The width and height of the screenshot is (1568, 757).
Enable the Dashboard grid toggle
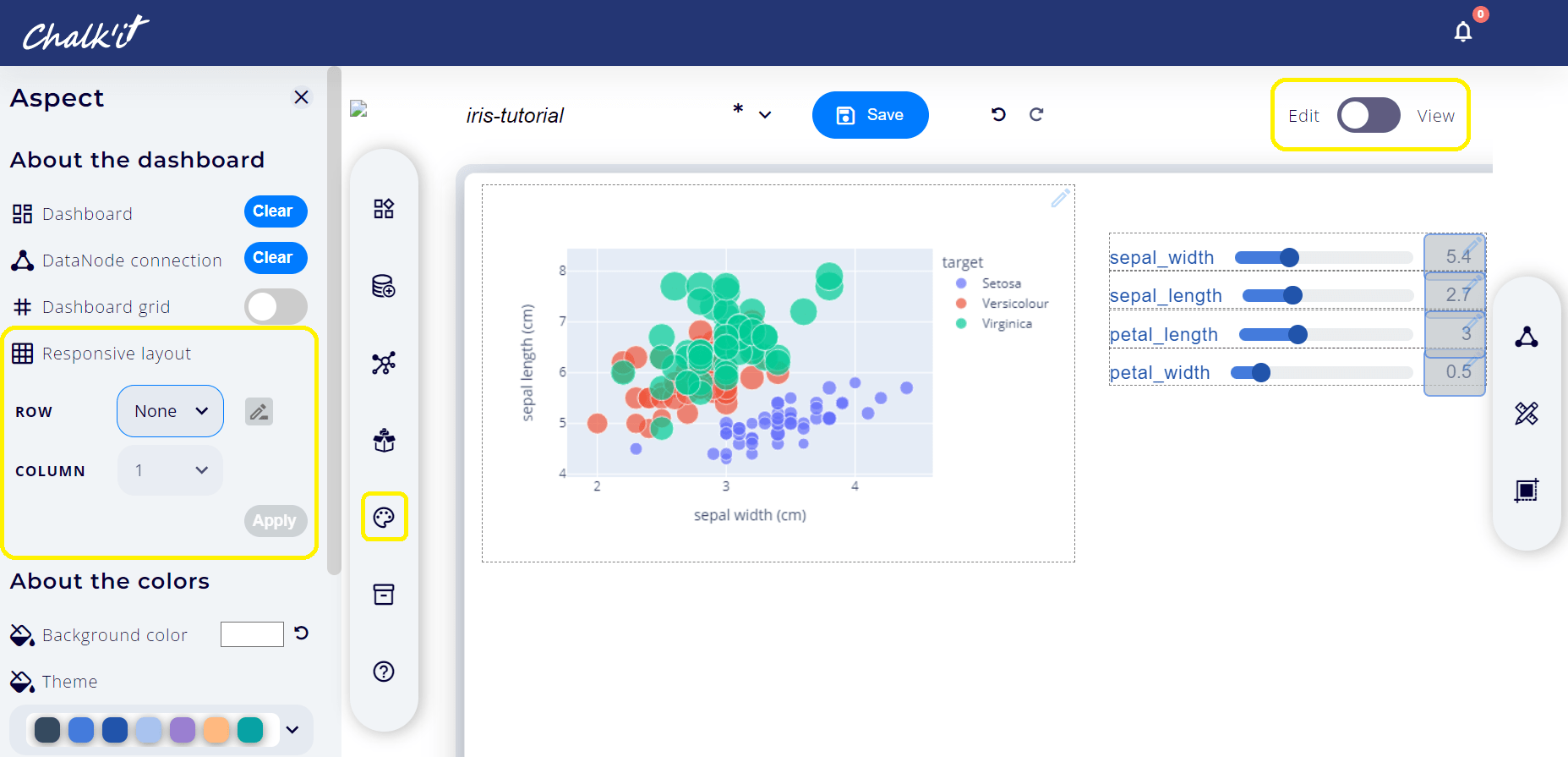[x=276, y=306]
